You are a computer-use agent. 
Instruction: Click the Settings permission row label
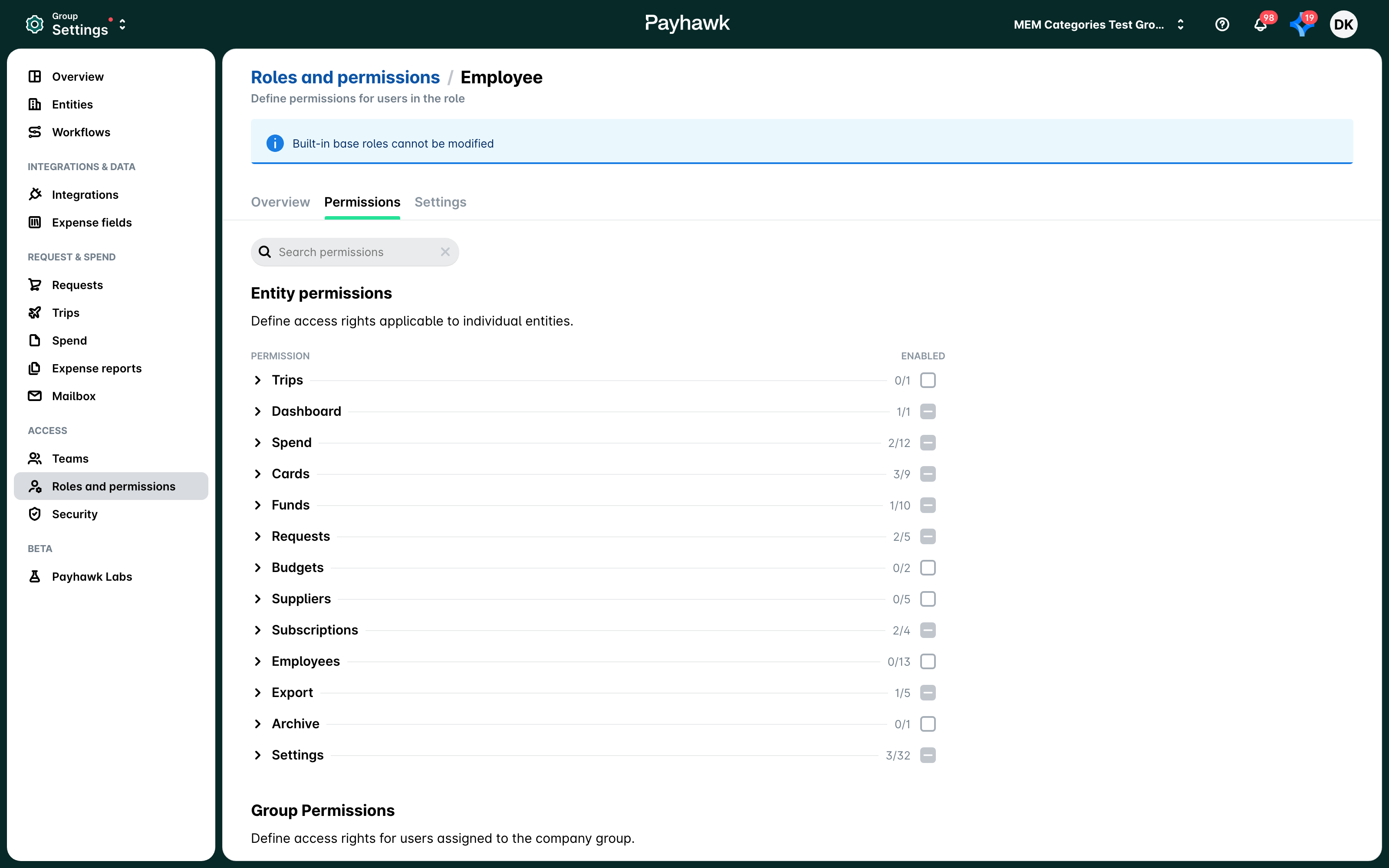297,755
